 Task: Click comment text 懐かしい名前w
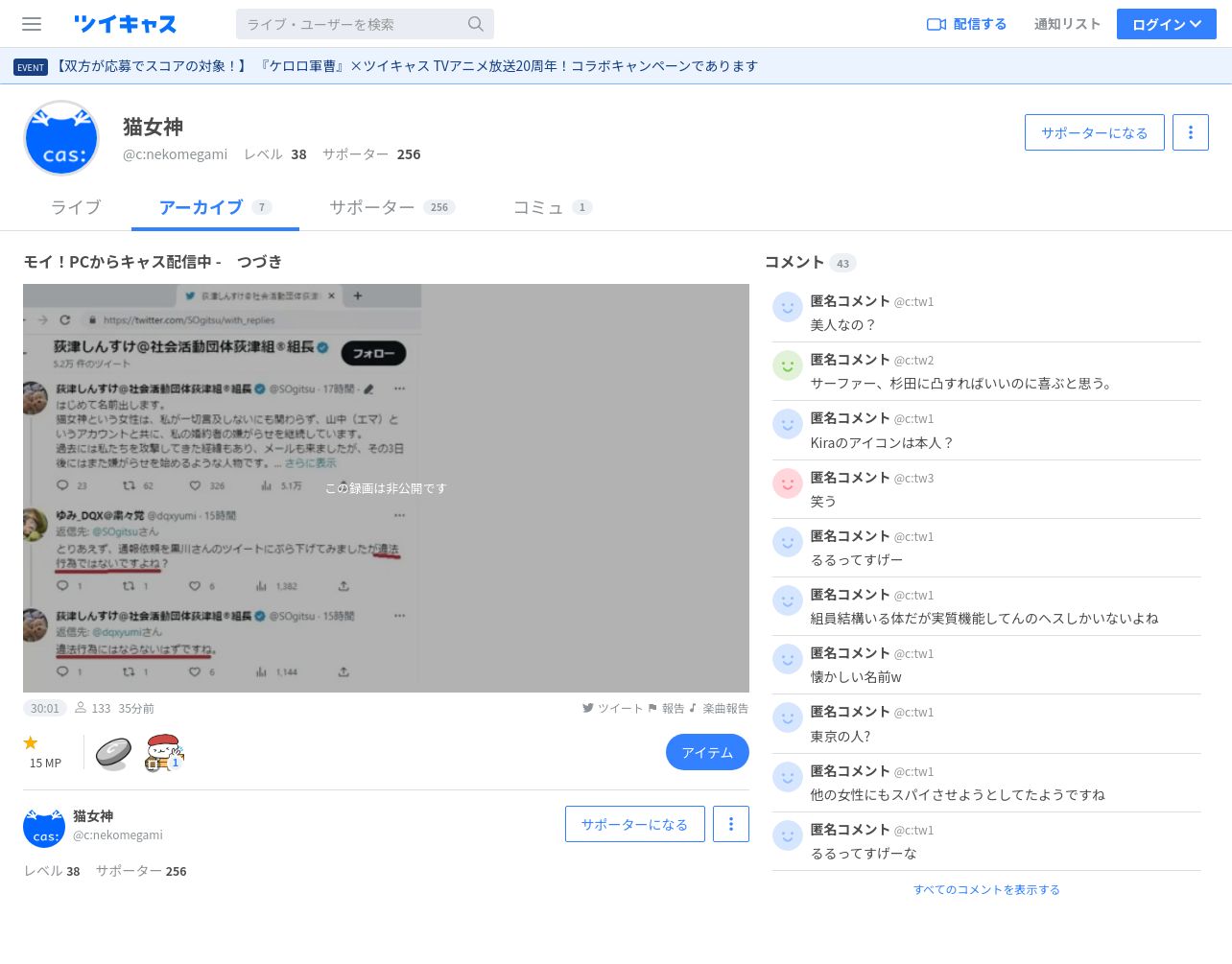pyautogui.click(x=856, y=677)
